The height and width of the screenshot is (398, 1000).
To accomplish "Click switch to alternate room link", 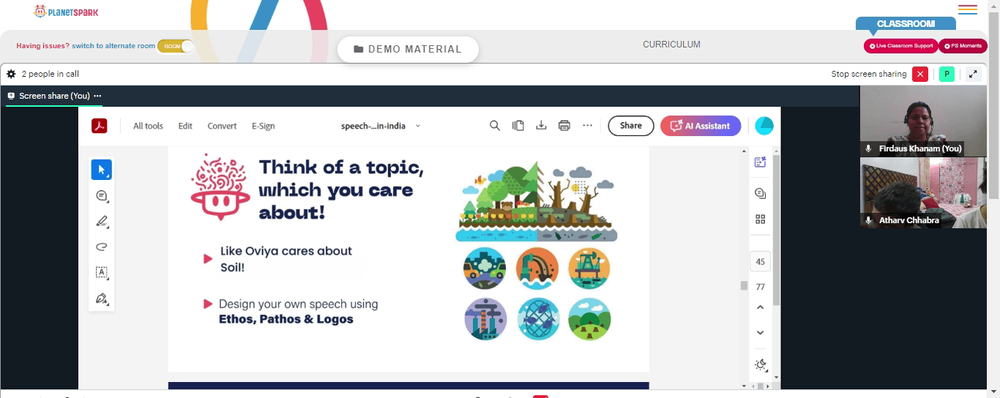I will pyautogui.click(x=114, y=46).
